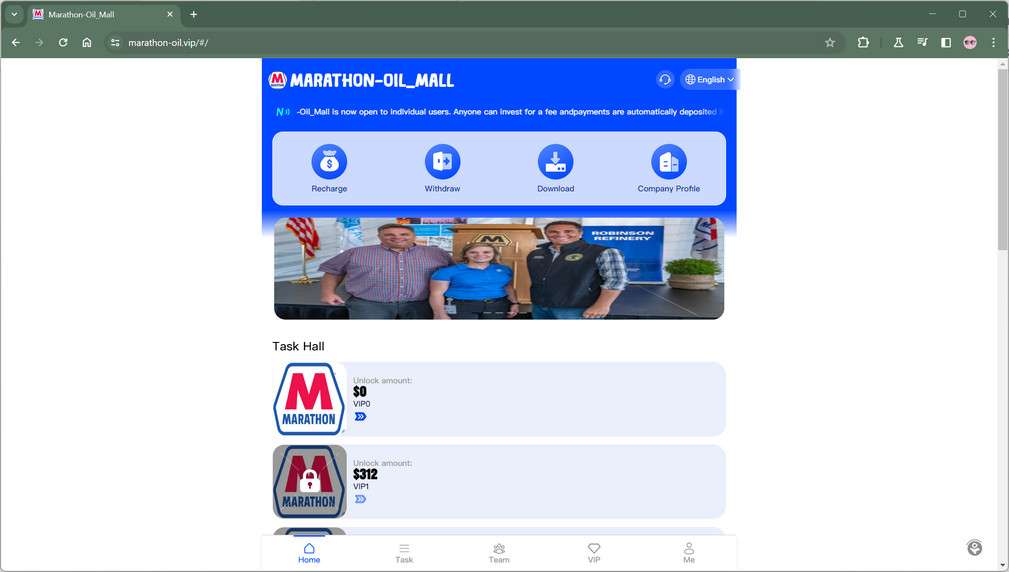Toggle the browser side panel
1009x572 pixels.
(x=946, y=42)
